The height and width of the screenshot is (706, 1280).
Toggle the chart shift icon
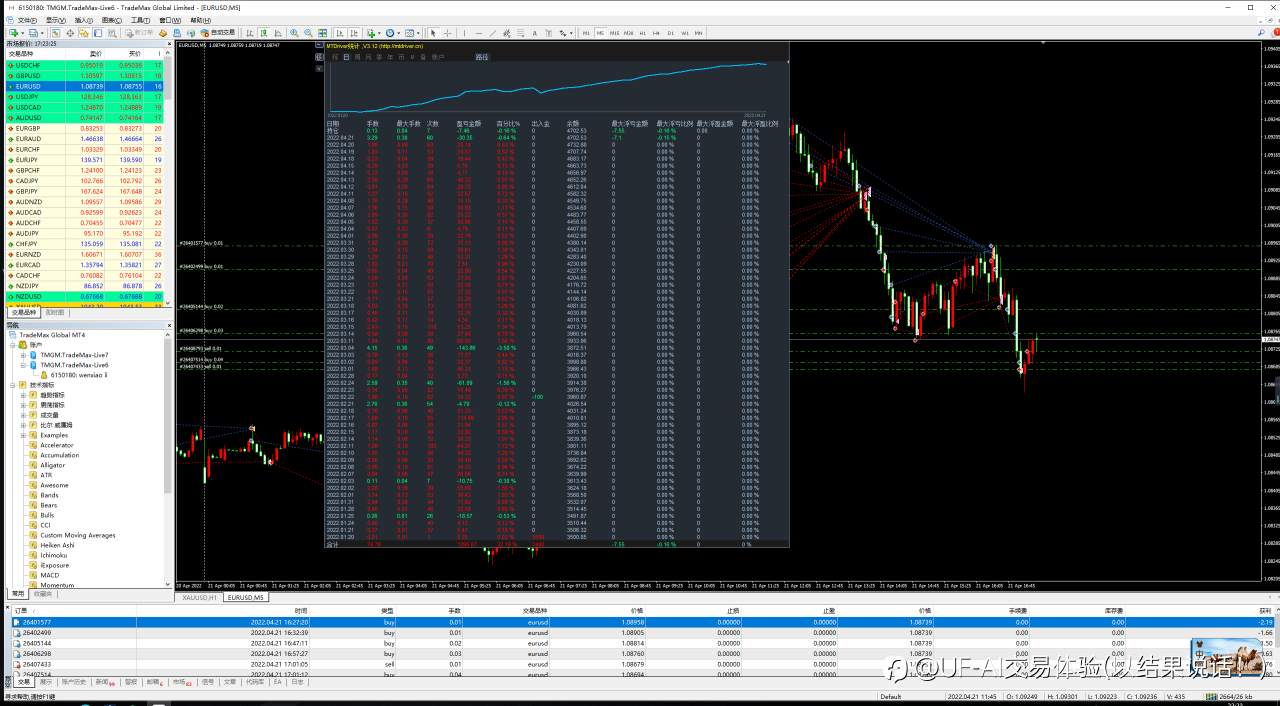tap(354, 33)
